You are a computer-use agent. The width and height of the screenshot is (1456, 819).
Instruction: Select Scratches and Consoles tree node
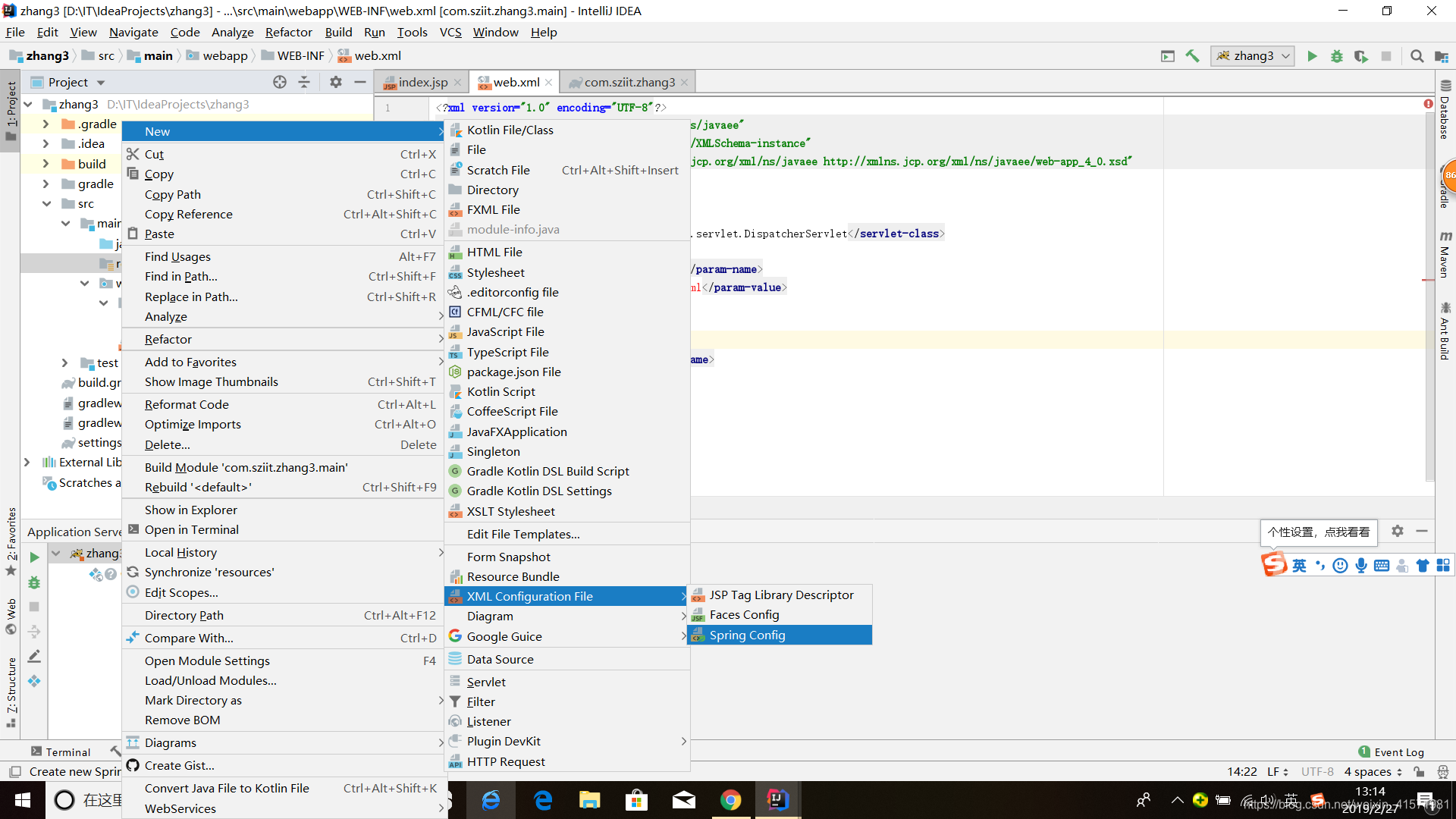[82, 482]
